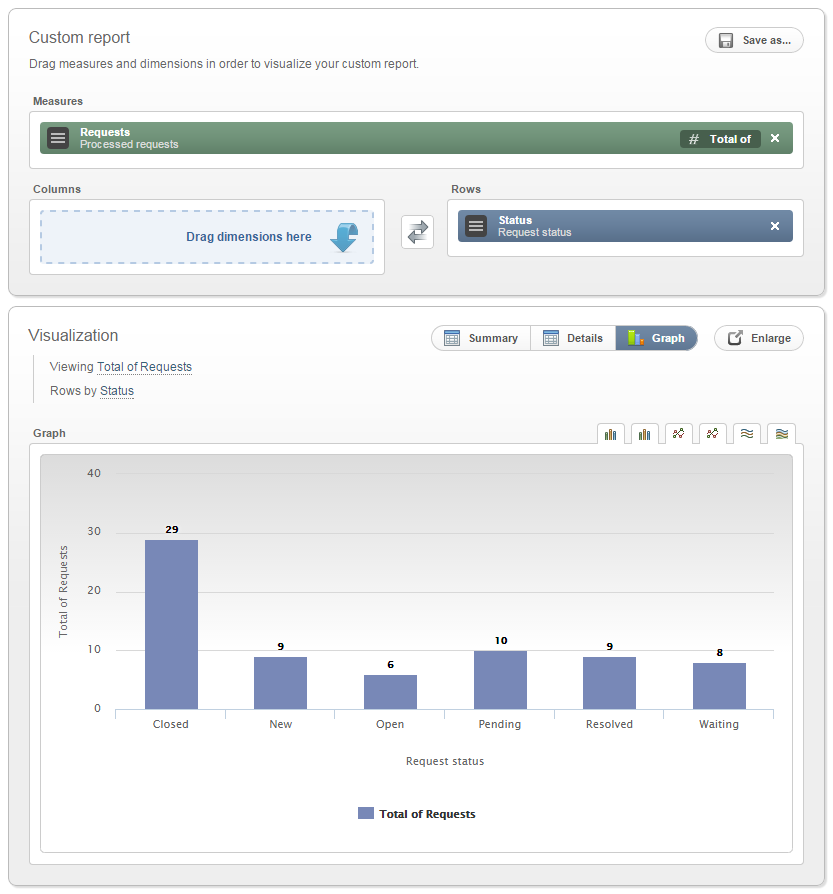Swap columns and rows with arrows icon
833x894 pixels.
click(417, 232)
